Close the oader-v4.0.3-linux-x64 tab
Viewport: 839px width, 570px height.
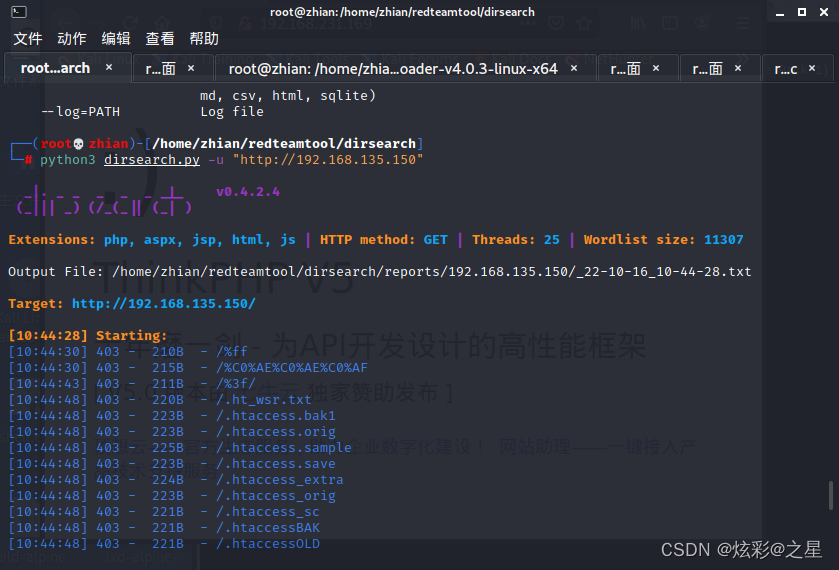click(574, 68)
